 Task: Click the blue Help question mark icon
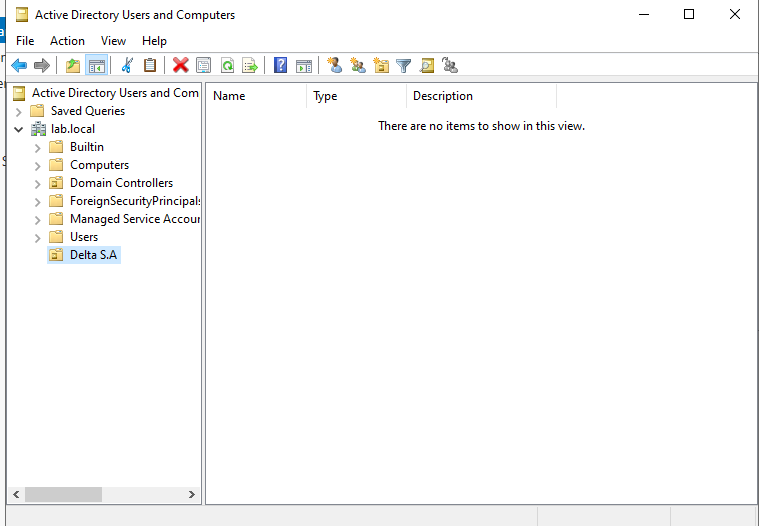pos(280,66)
